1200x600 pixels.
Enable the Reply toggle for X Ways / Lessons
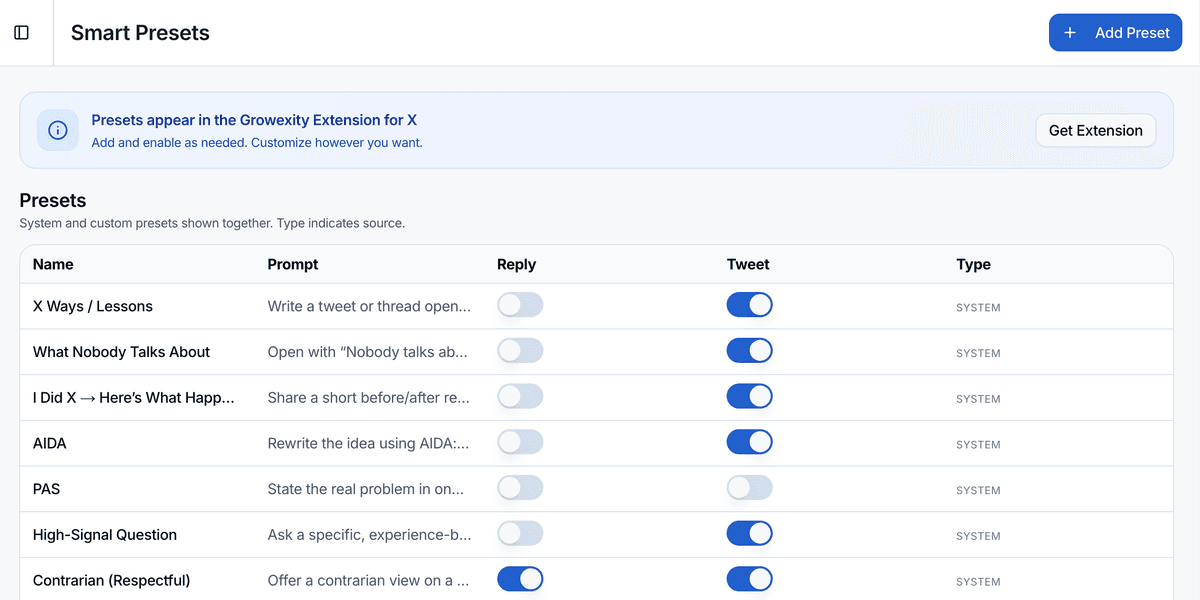coord(520,304)
